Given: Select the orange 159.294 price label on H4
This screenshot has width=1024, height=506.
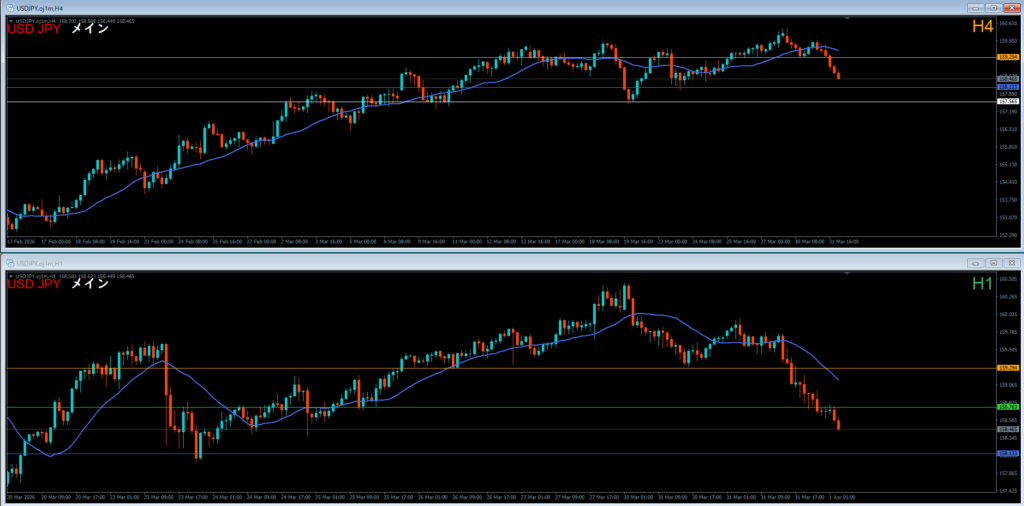Looking at the screenshot, I should point(1007,58).
